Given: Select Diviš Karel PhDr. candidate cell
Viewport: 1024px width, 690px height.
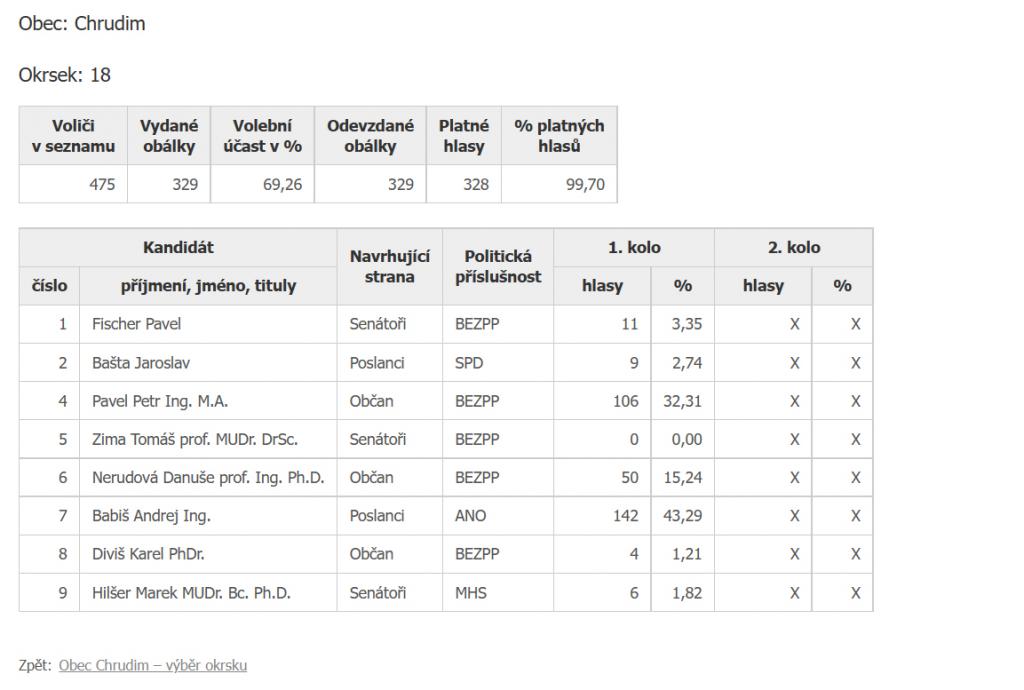Looking at the screenshot, I should click(x=208, y=554).
